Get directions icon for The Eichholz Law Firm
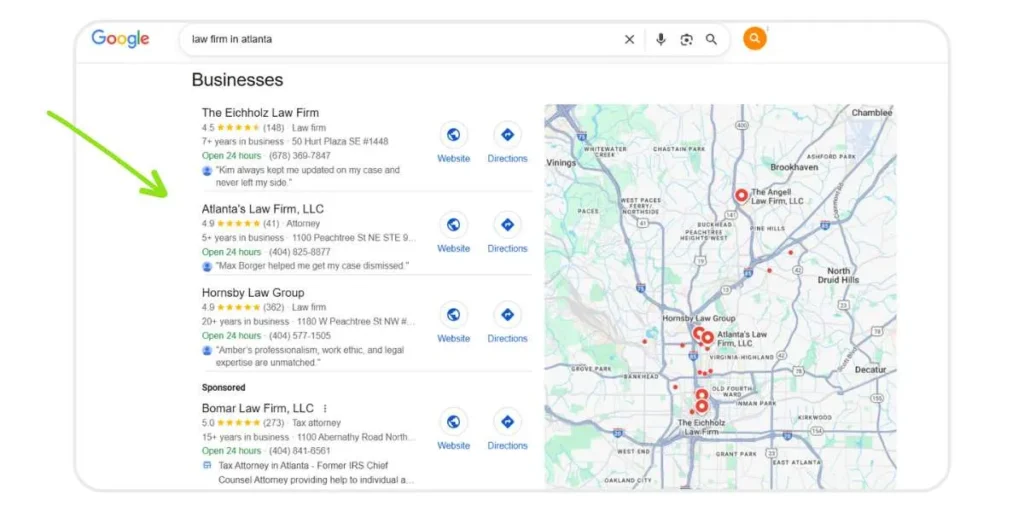 click(x=507, y=135)
